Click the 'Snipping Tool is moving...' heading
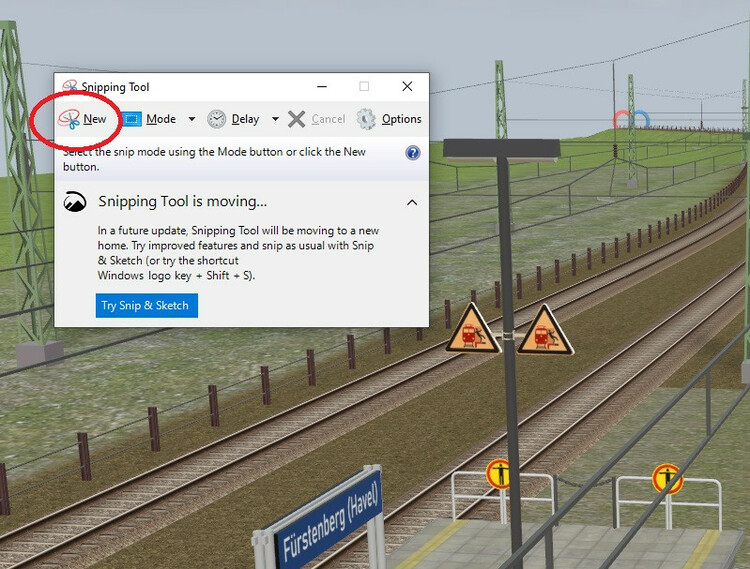This screenshot has height=569, width=750. pyautogui.click(x=183, y=202)
